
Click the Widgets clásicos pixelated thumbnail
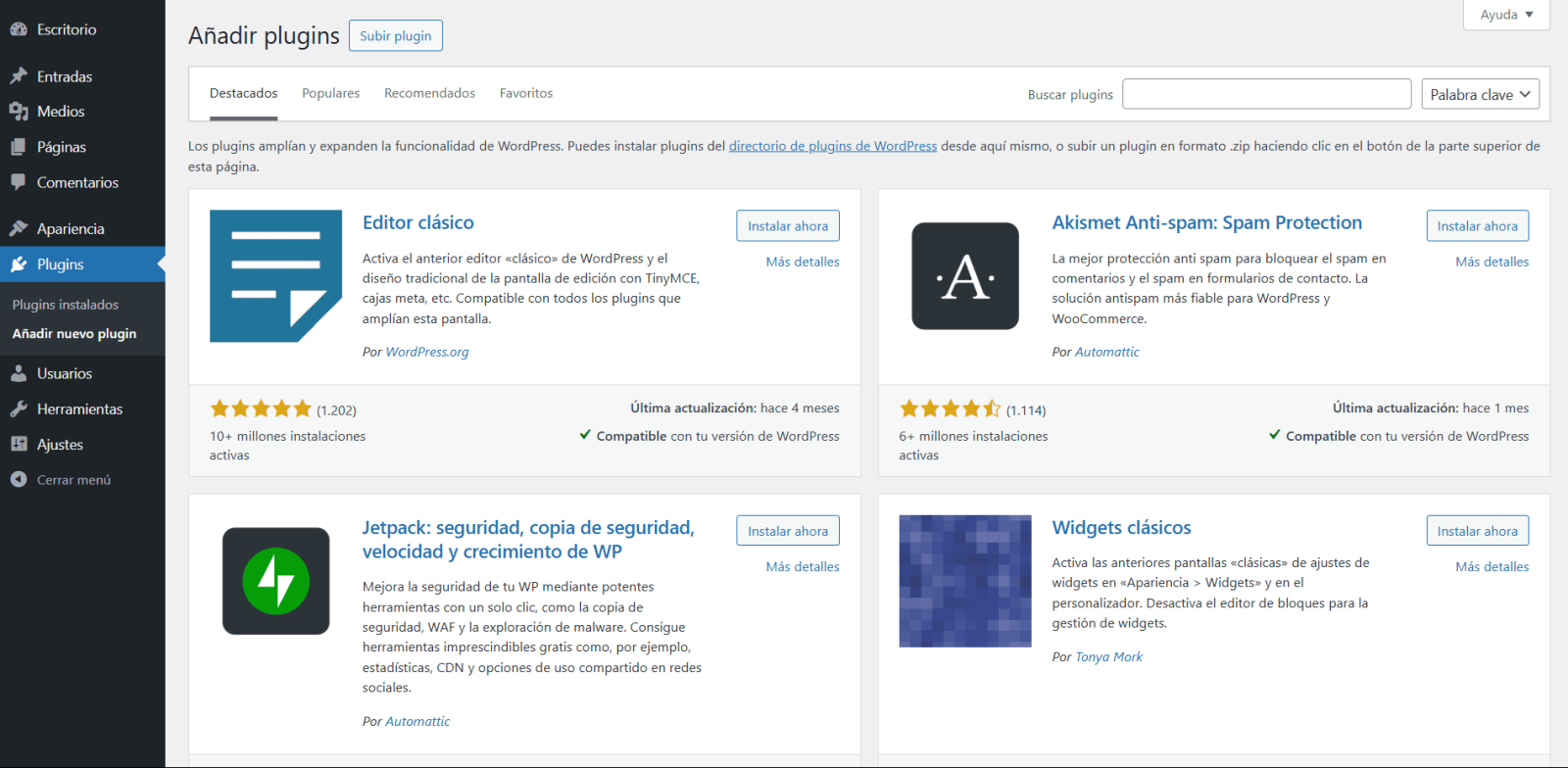[965, 581]
